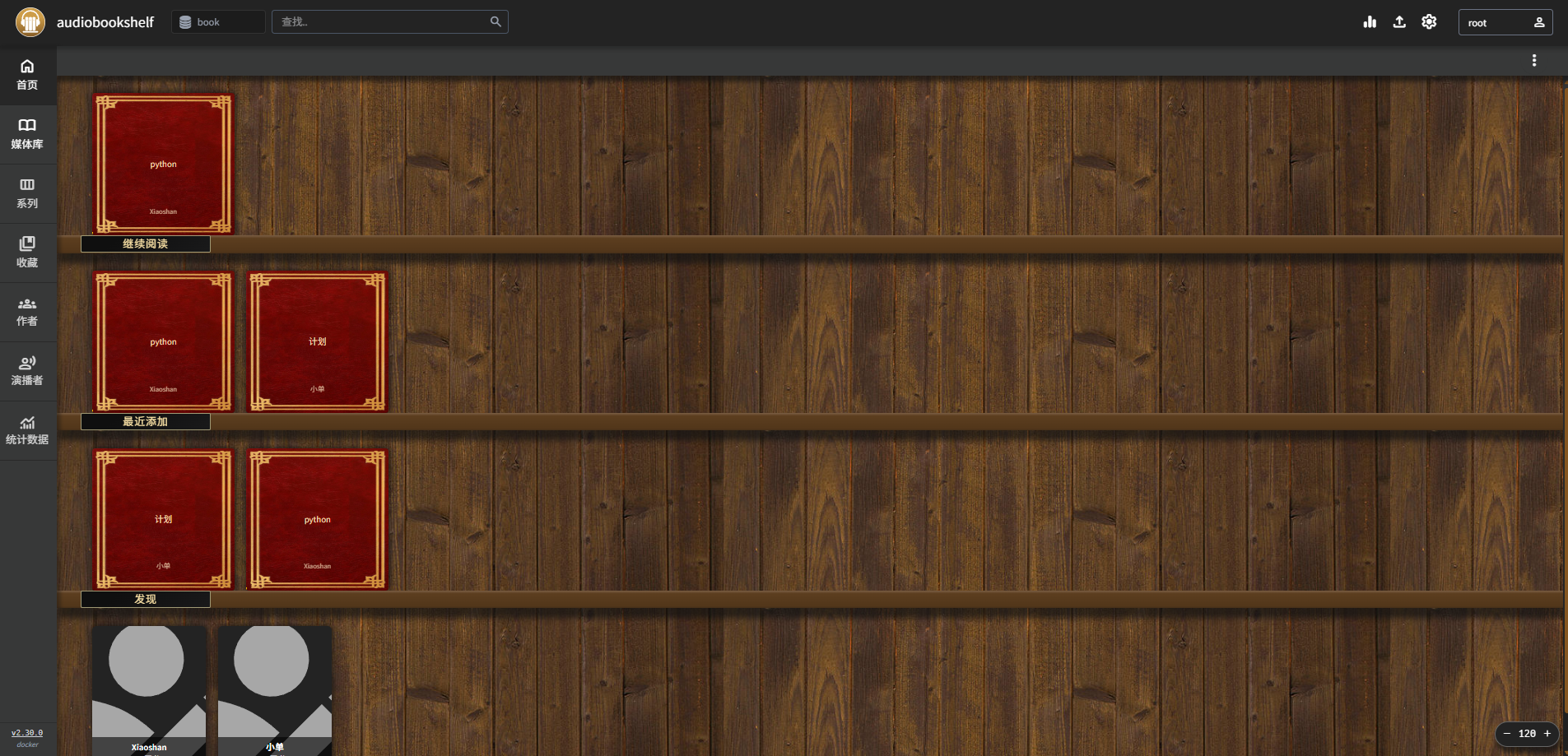
Task: Switch to the 演播者 narrators tab
Action: tap(28, 371)
